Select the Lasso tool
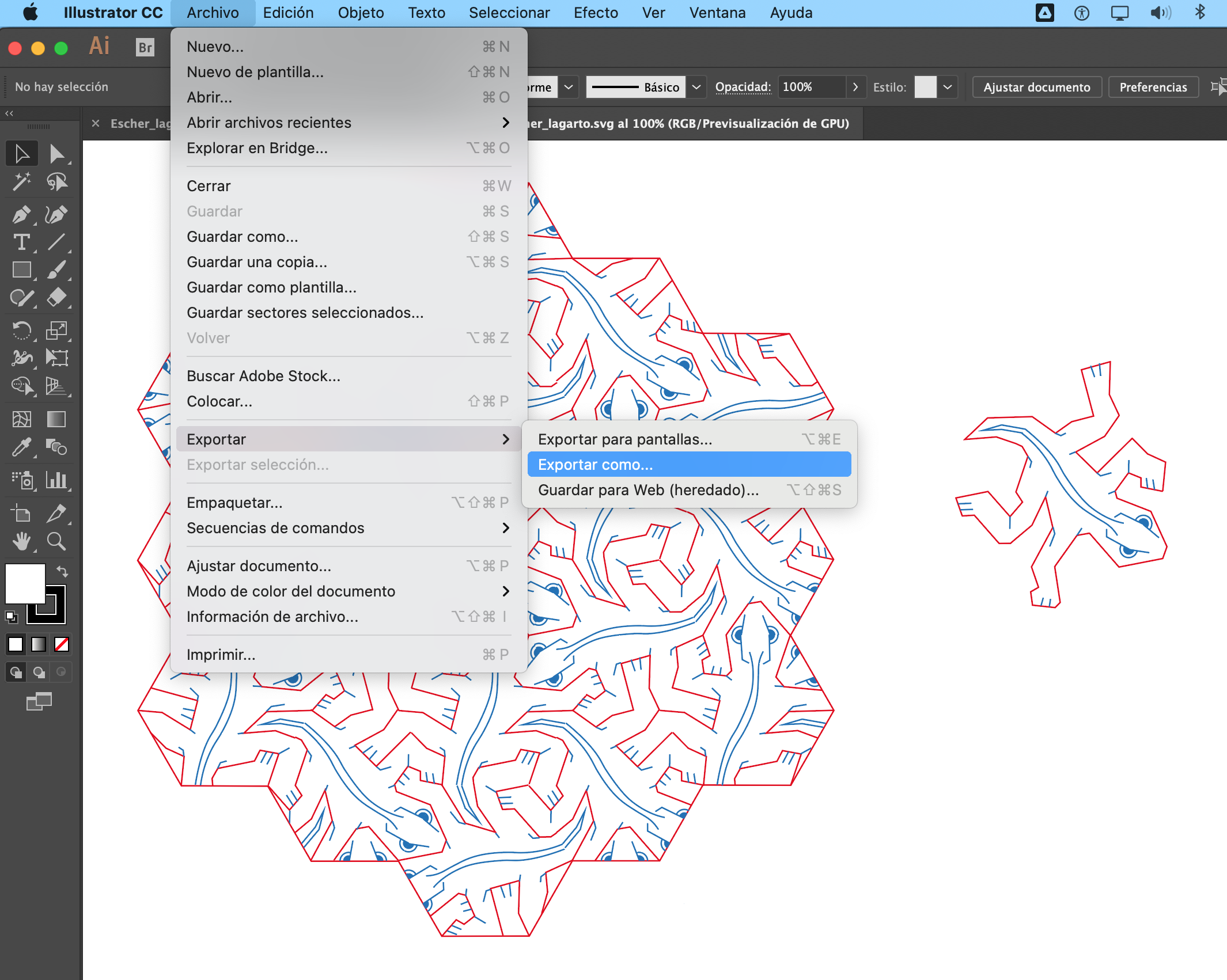 pyautogui.click(x=56, y=182)
